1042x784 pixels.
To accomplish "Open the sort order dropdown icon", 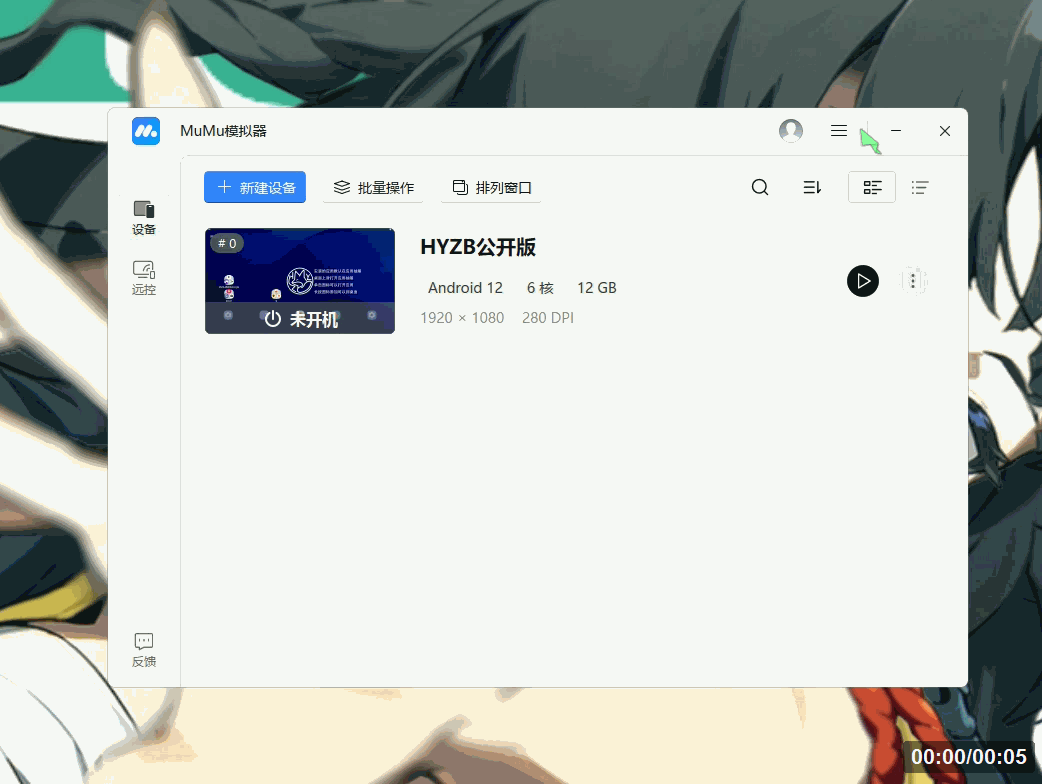I will [x=812, y=187].
